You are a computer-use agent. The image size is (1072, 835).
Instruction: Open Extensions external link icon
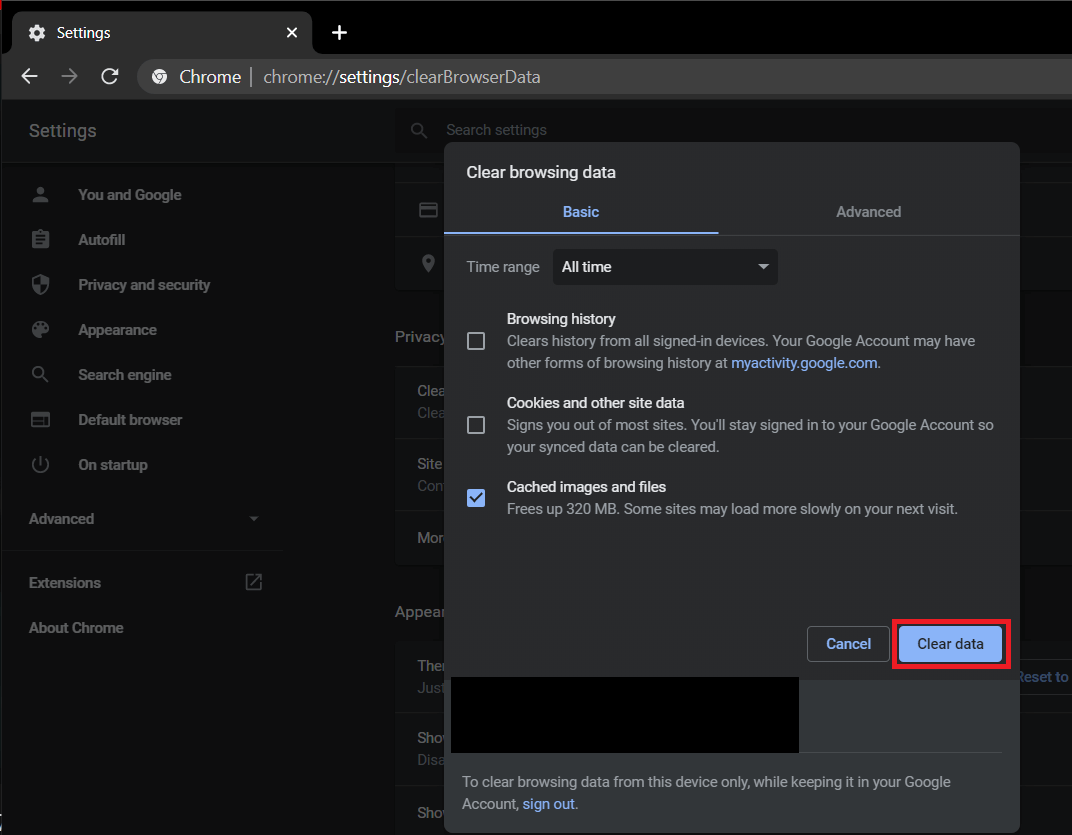point(254,582)
